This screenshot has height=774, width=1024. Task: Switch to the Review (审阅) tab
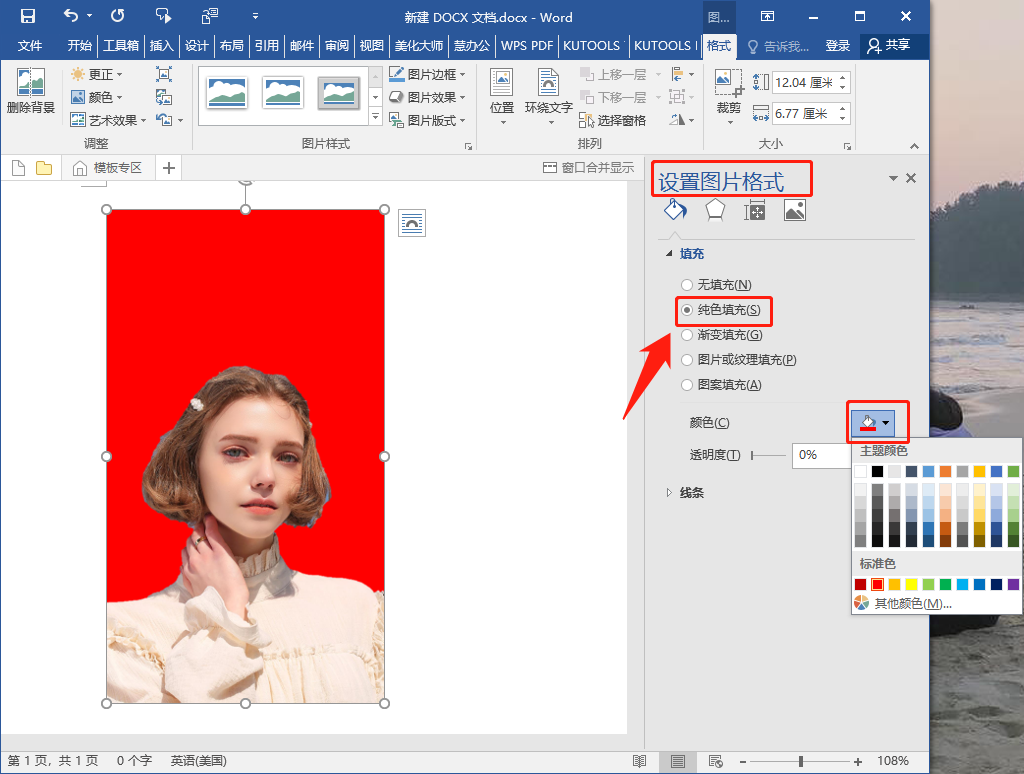(337, 46)
